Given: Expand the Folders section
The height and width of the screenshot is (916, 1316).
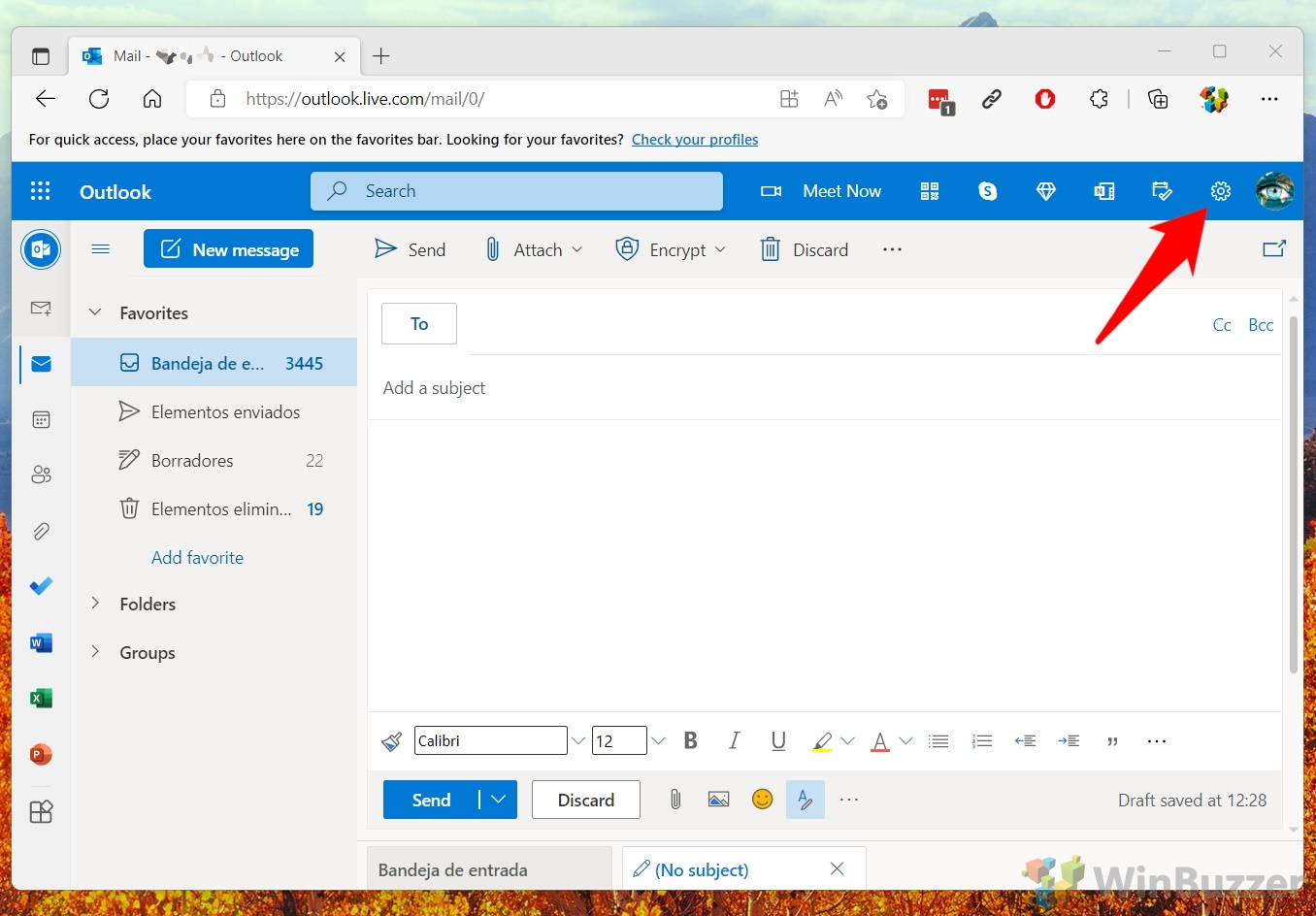Looking at the screenshot, I should tap(95, 604).
